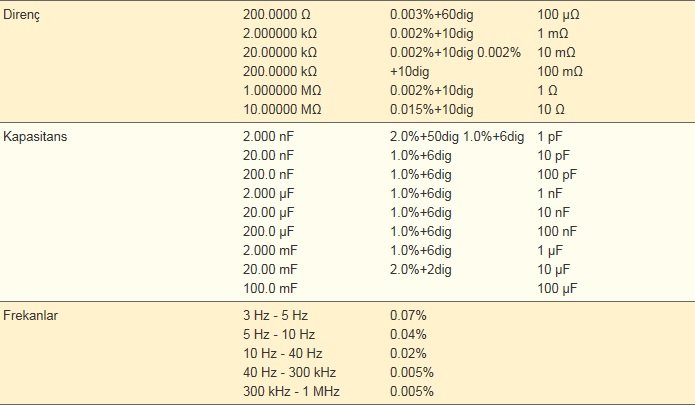Viewport: 695px width, 405px height.
Task: Click the 10.00000 MΩ range entry
Action: point(282,109)
